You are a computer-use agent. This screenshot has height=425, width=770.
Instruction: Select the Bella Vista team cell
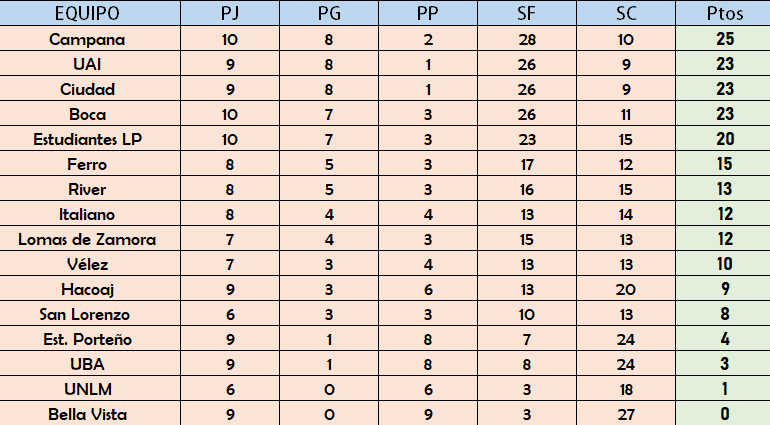(90, 413)
